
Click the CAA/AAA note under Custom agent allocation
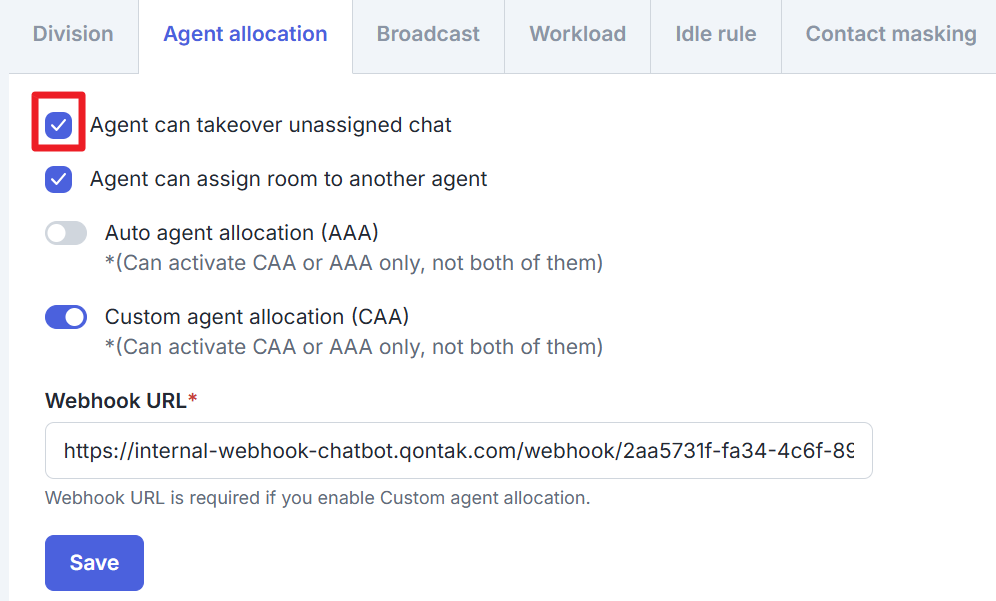click(x=354, y=347)
